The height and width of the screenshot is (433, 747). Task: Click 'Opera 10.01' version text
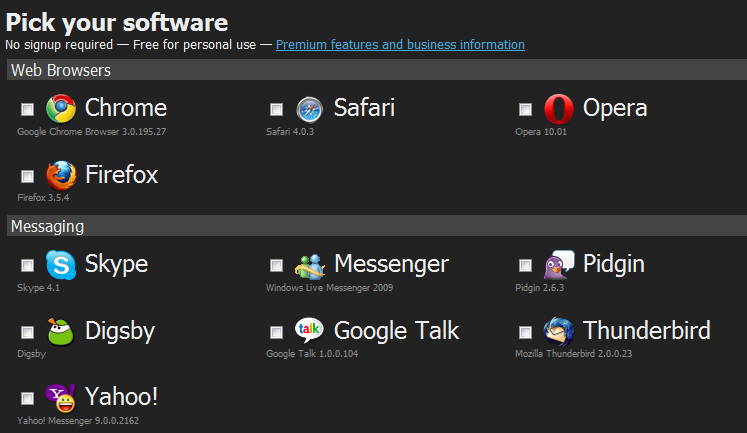pos(541,132)
